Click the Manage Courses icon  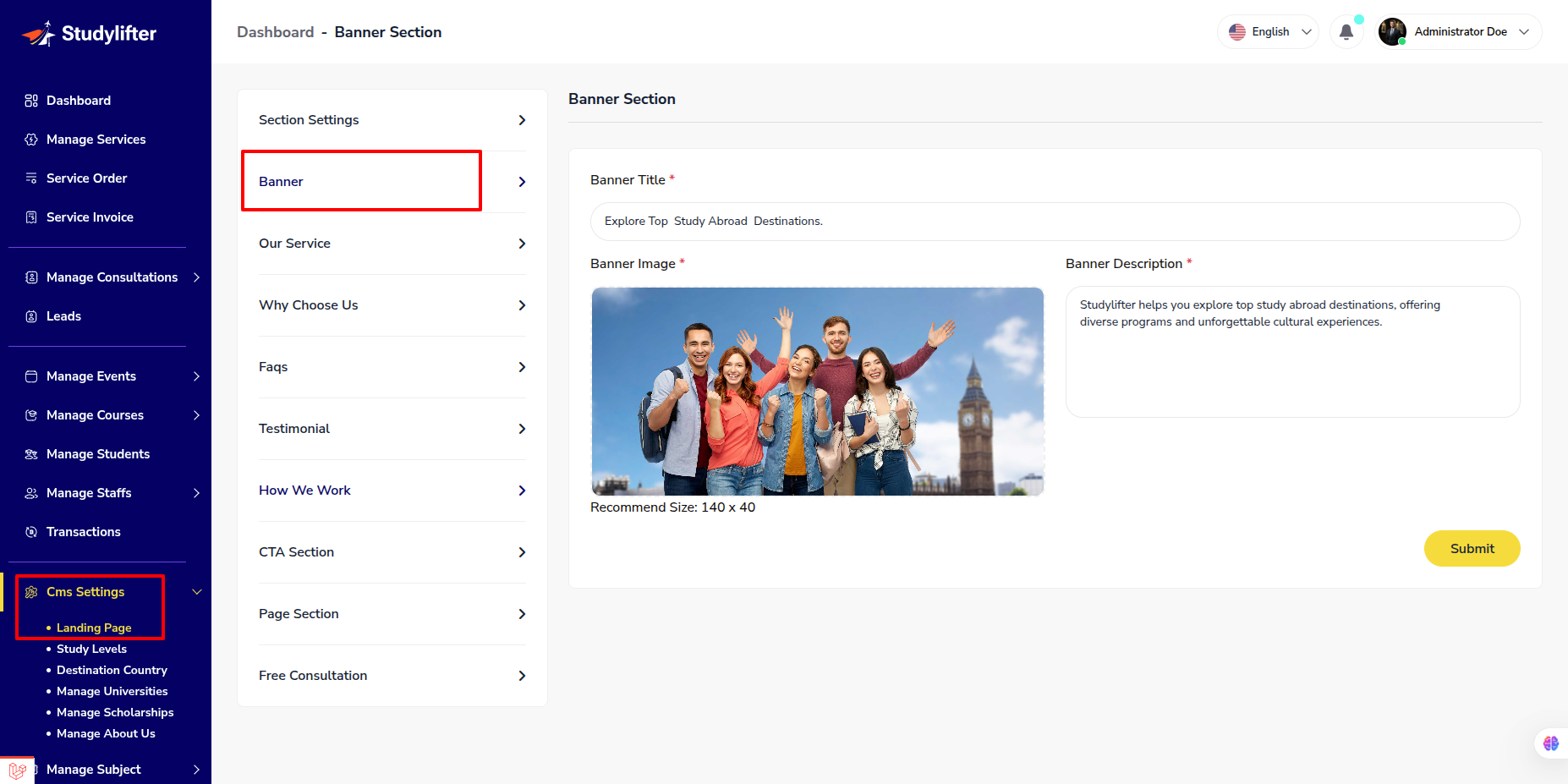[x=31, y=415]
